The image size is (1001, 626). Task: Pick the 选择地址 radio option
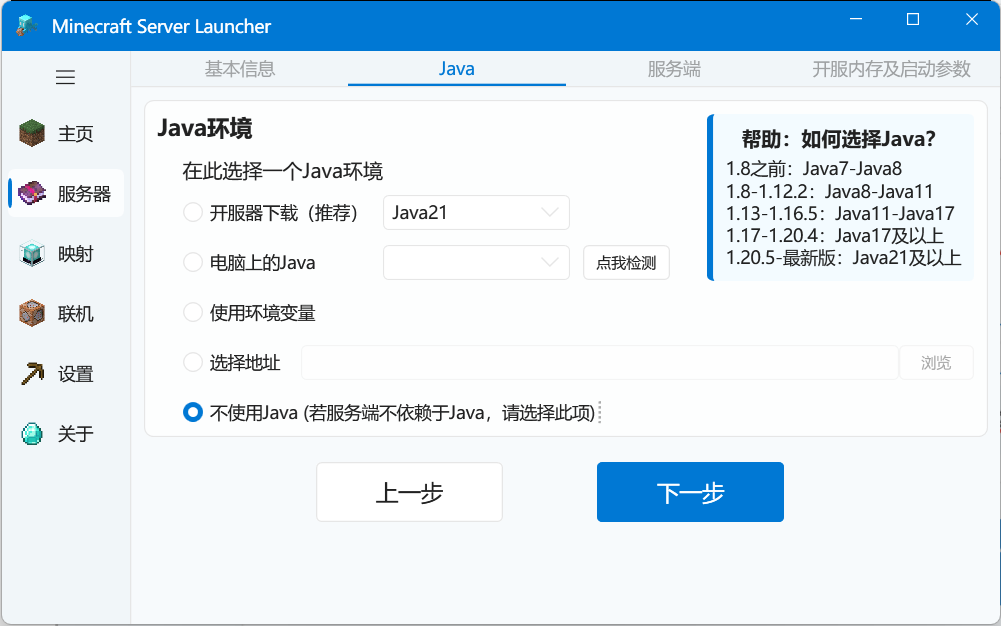(x=193, y=362)
